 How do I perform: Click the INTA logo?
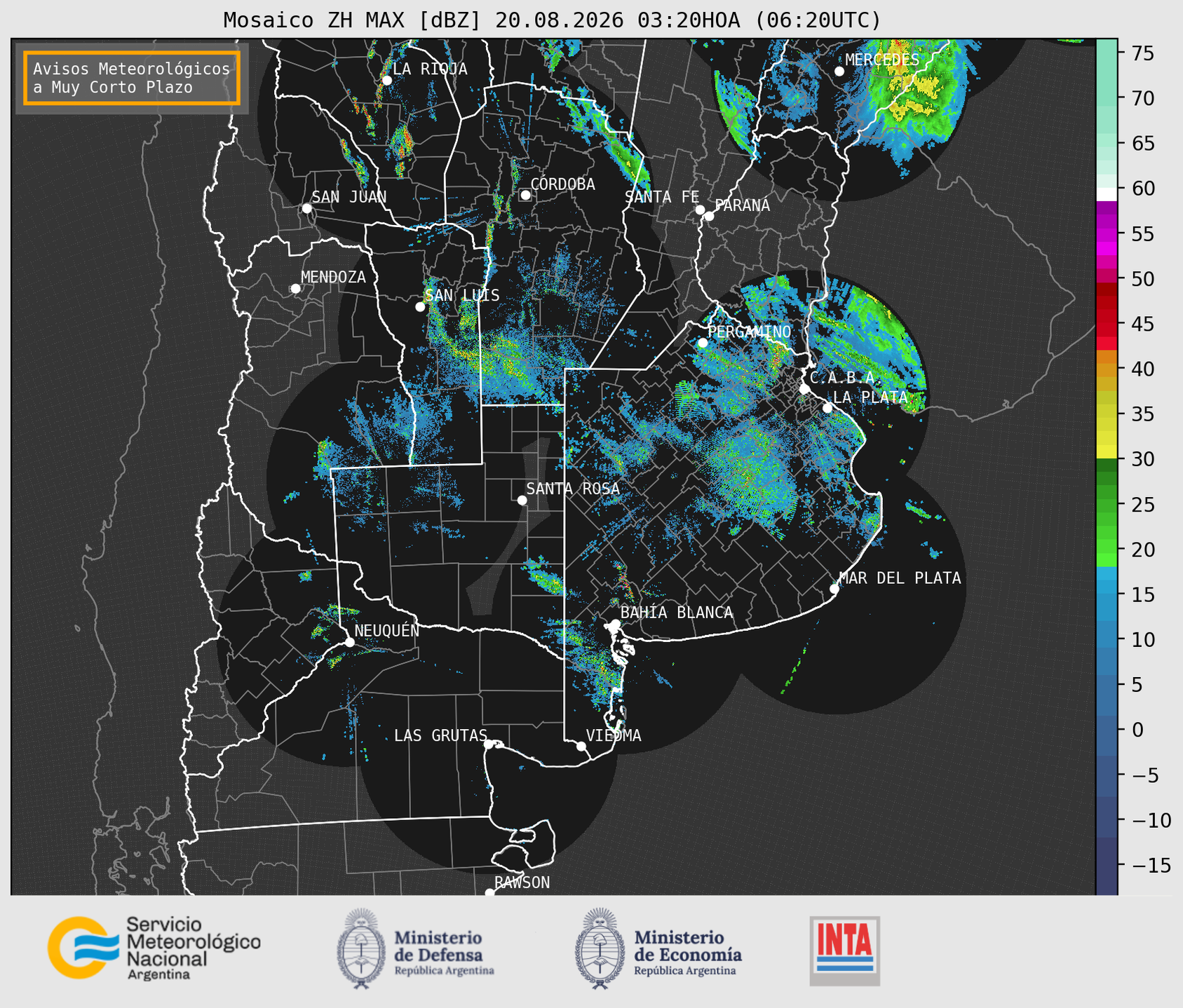click(x=844, y=951)
